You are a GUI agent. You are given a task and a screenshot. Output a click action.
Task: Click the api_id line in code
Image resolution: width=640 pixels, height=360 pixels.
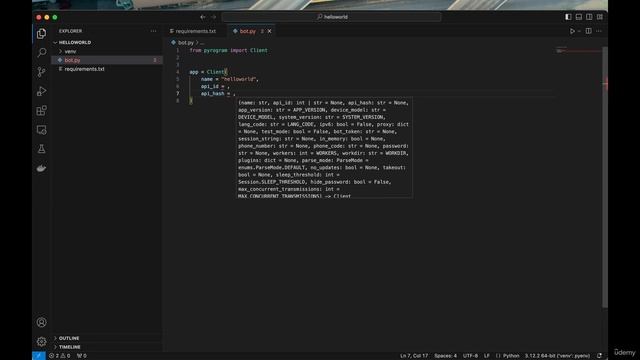click(x=215, y=87)
